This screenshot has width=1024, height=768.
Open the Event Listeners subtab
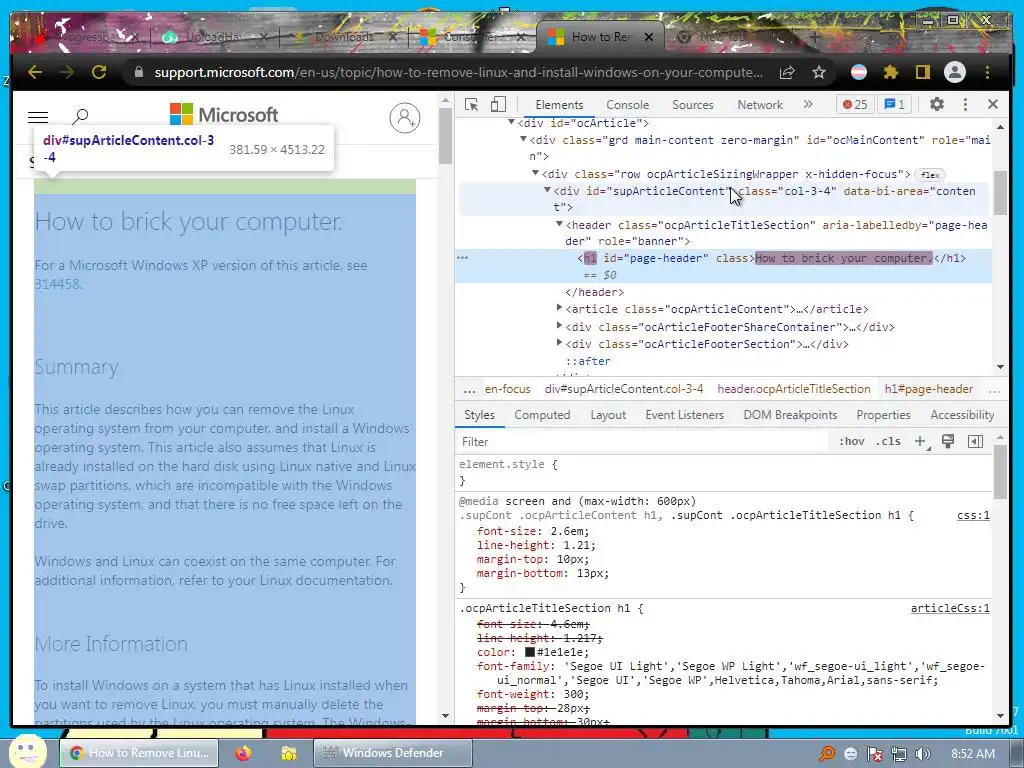click(x=684, y=415)
